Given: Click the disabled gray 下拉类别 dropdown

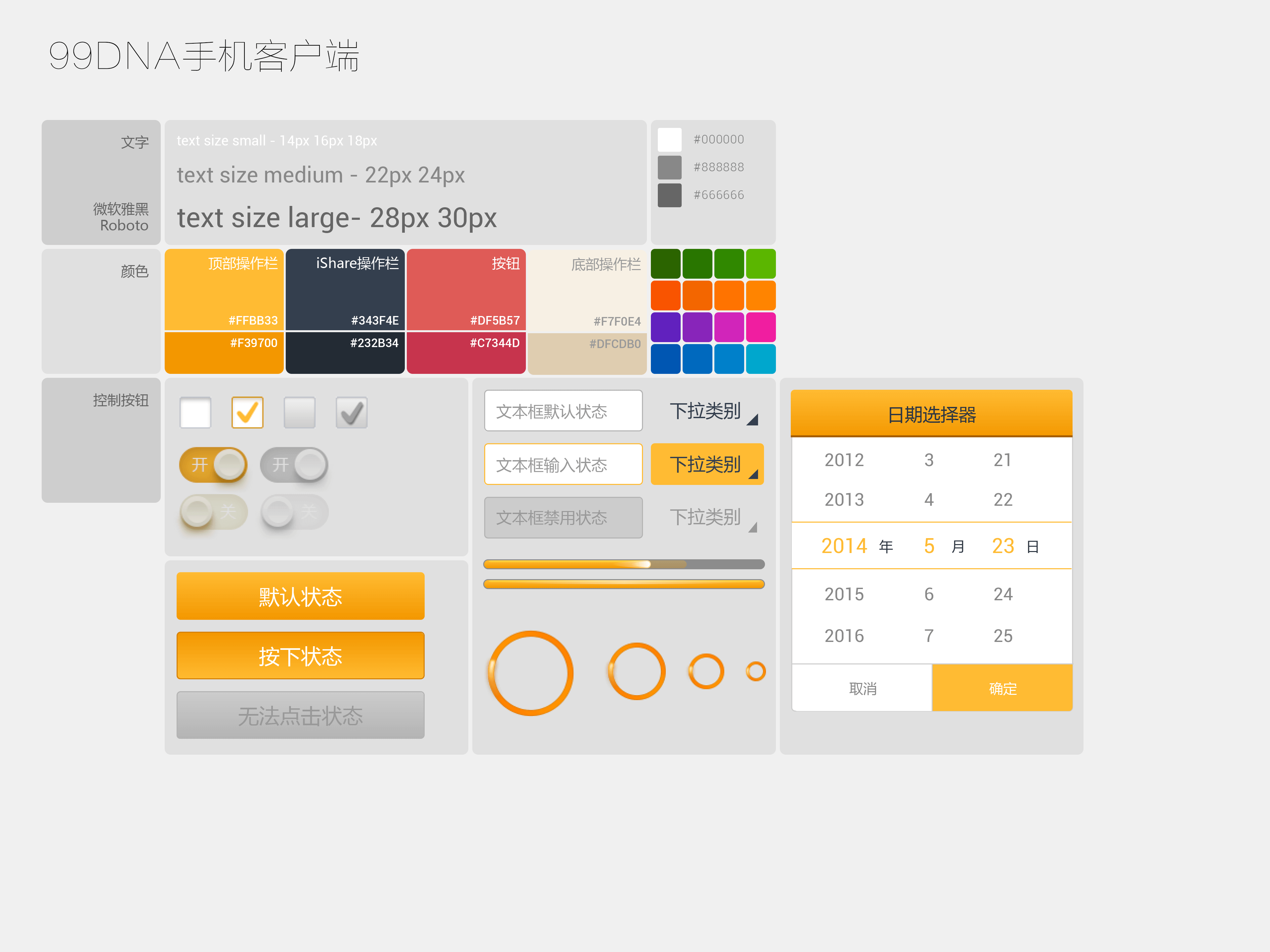Looking at the screenshot, I should (707, 518).
